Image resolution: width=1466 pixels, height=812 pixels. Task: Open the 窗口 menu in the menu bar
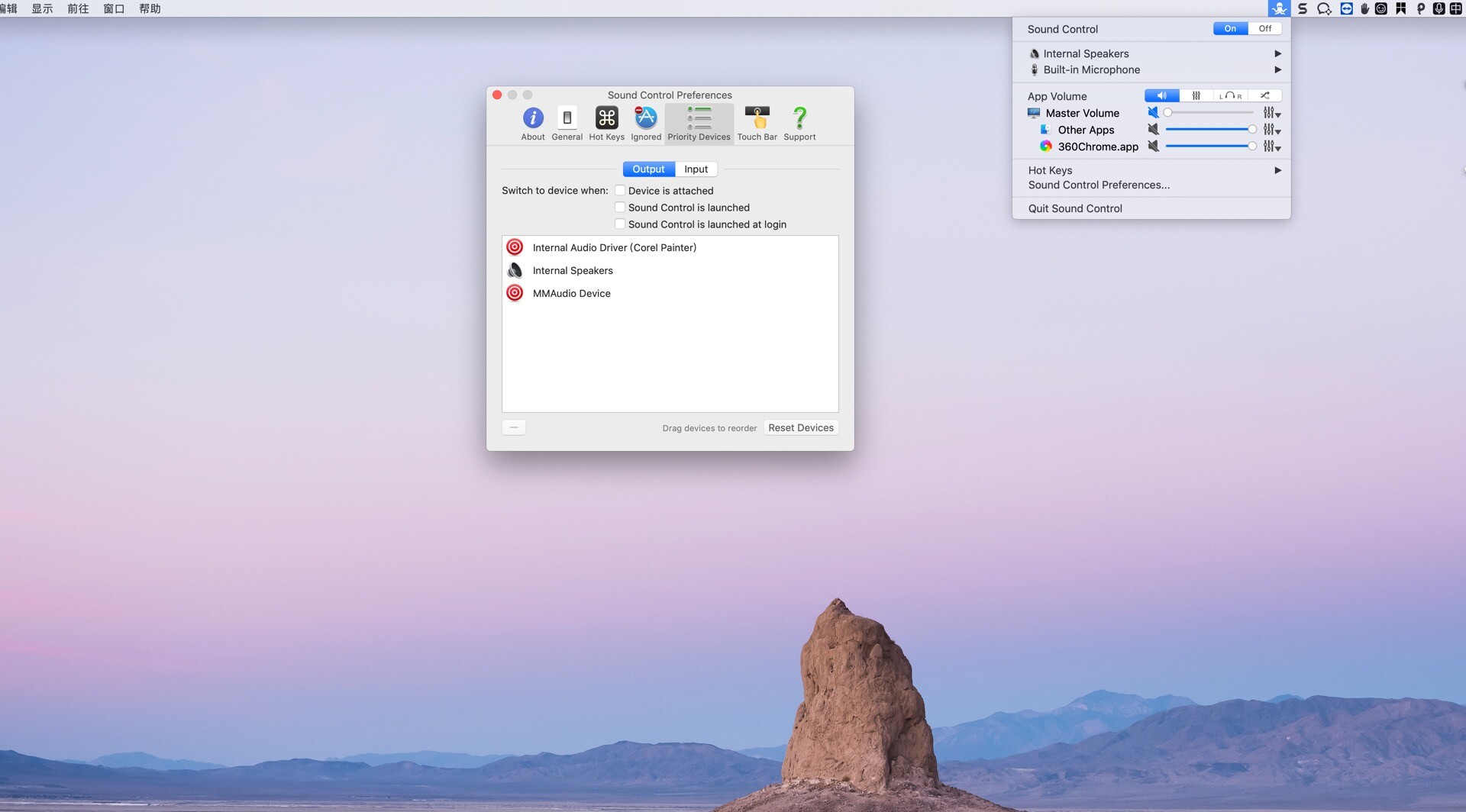click(x=114, y=9)
